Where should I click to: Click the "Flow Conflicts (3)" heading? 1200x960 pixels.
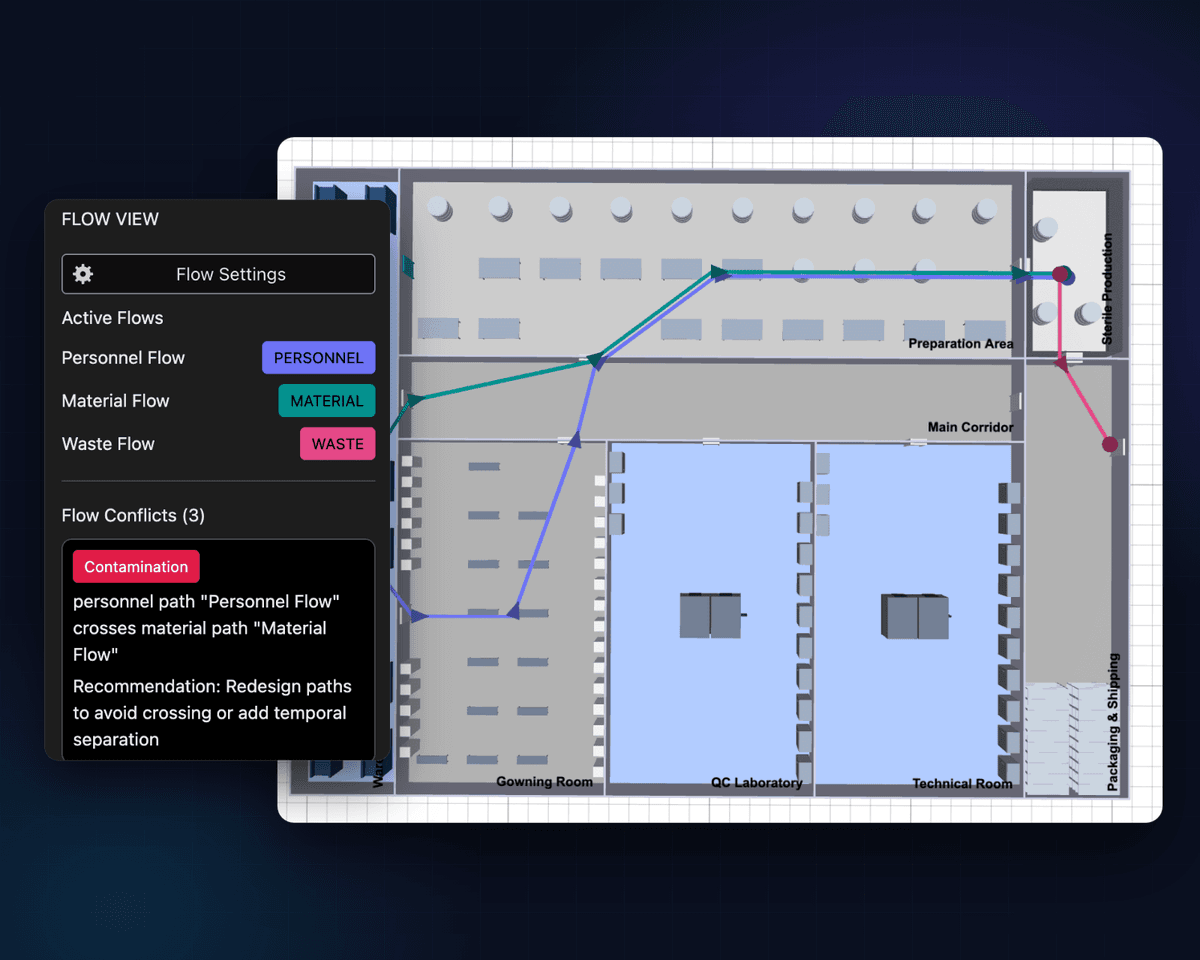pyautogui.click(x=133, y=516)
